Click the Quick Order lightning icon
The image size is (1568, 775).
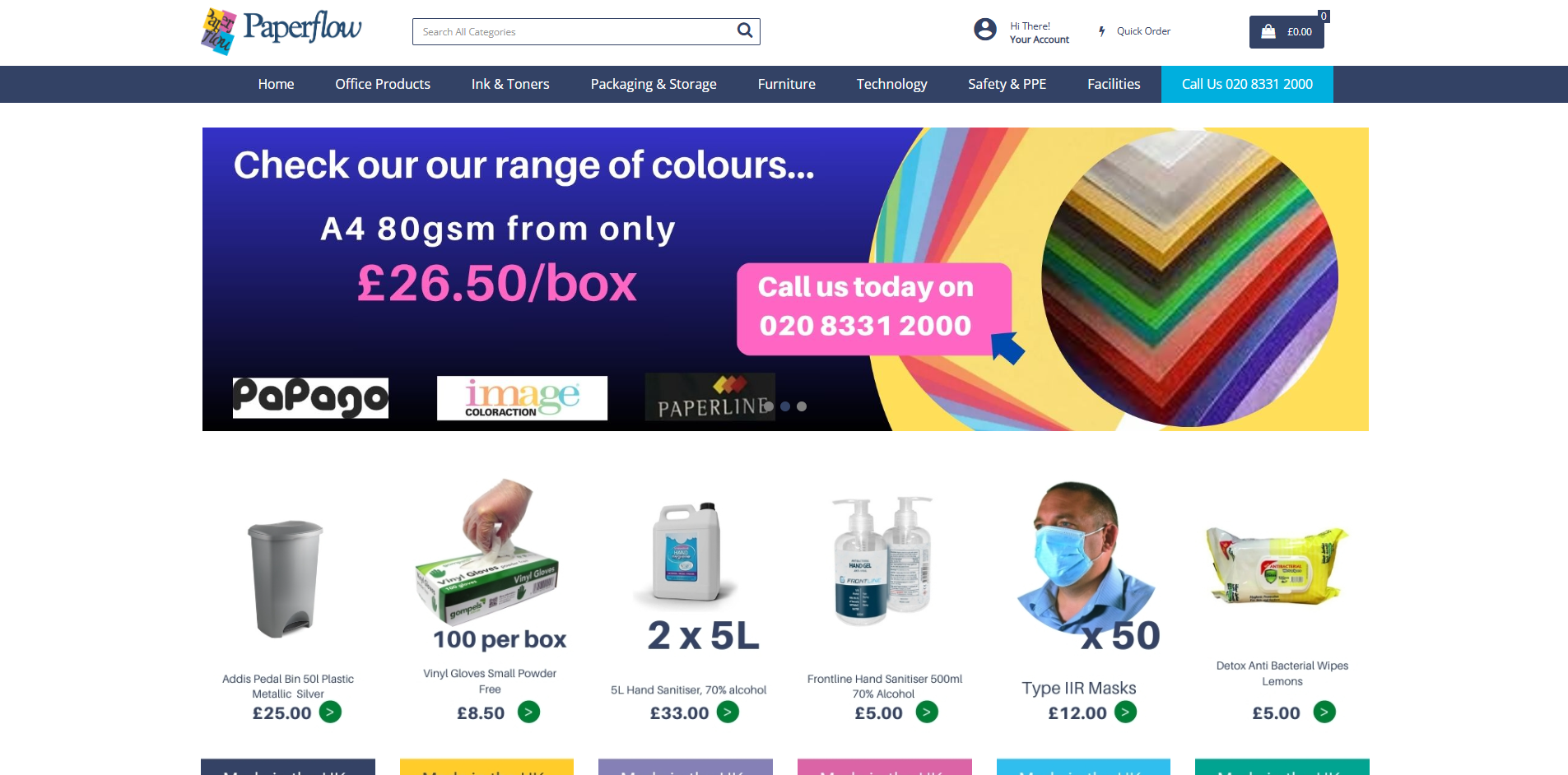click(1101, 31)
